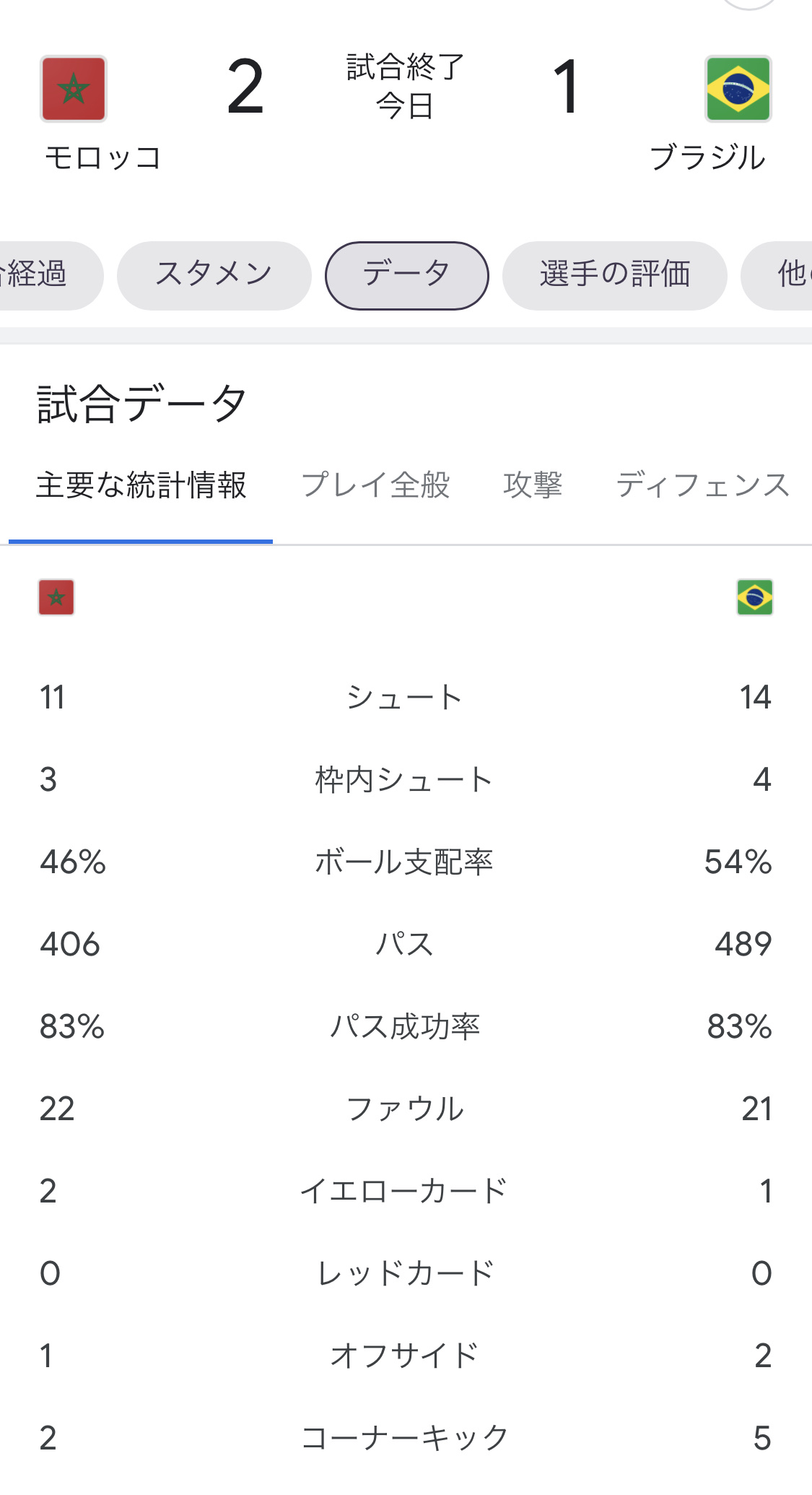Tap the Morocco flag icon in header
Screen dimensions: 812x1495
(73, 89)
